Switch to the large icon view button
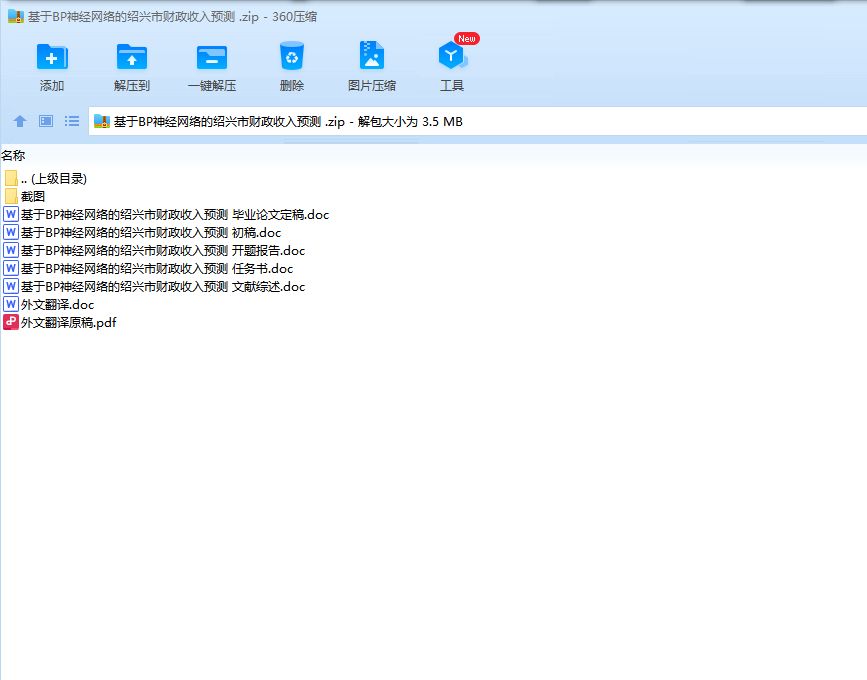The height and width of the screenshot is (680, 867). [46, 121]
